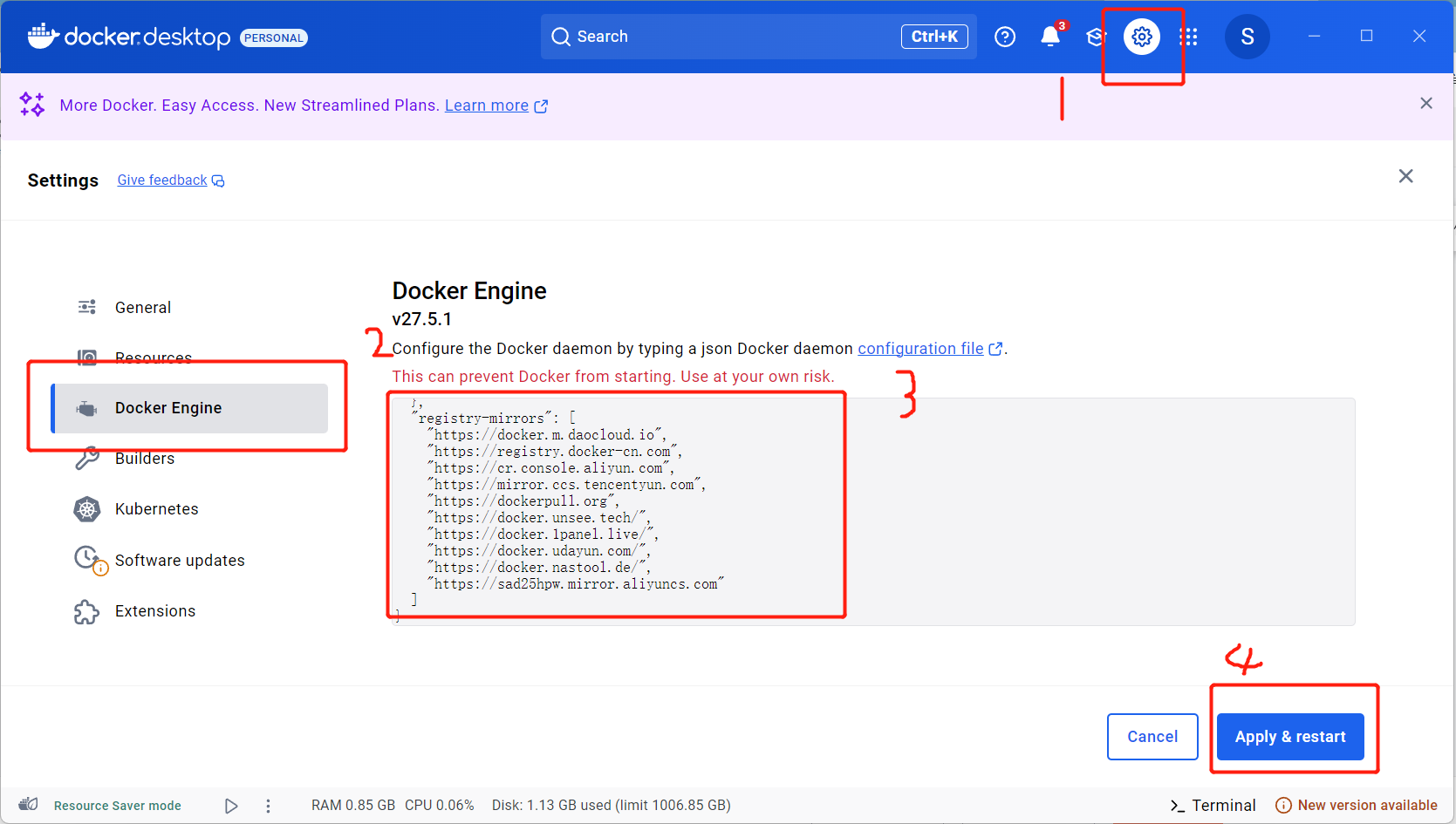The image size is (1456, 824).
Task: Dismiss the promo banner
Action: click(1426, 103)
